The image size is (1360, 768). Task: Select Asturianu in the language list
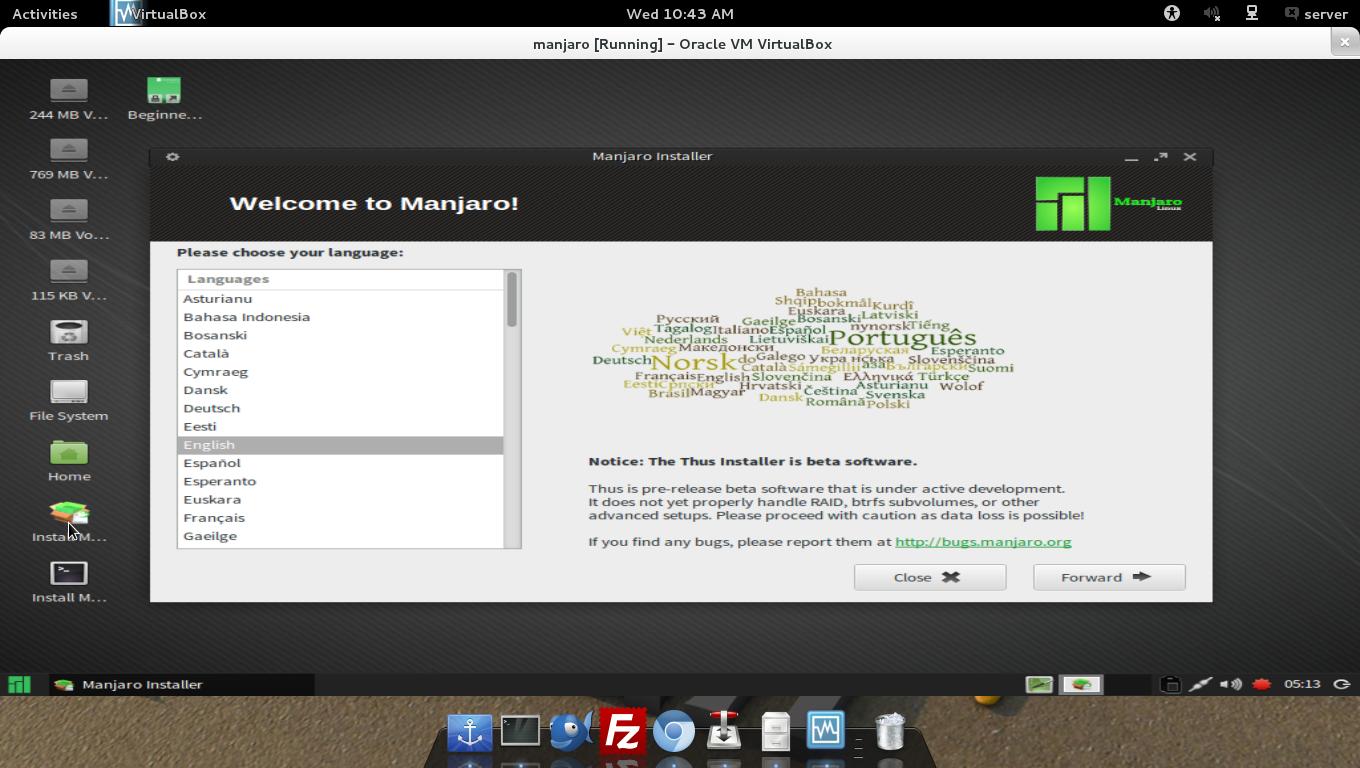341,299
